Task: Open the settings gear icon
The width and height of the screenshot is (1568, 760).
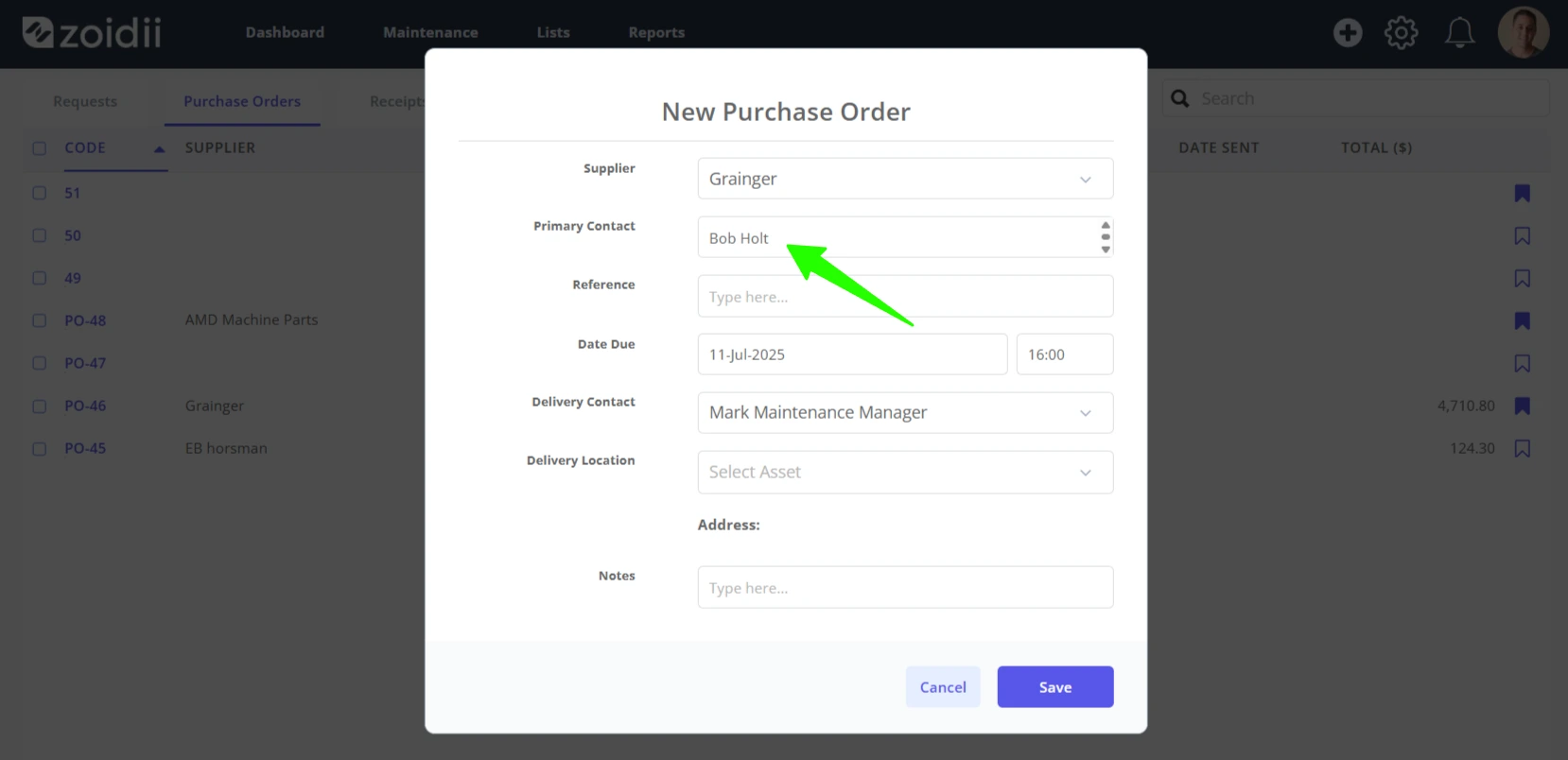Action: [x=1401, y=33]
